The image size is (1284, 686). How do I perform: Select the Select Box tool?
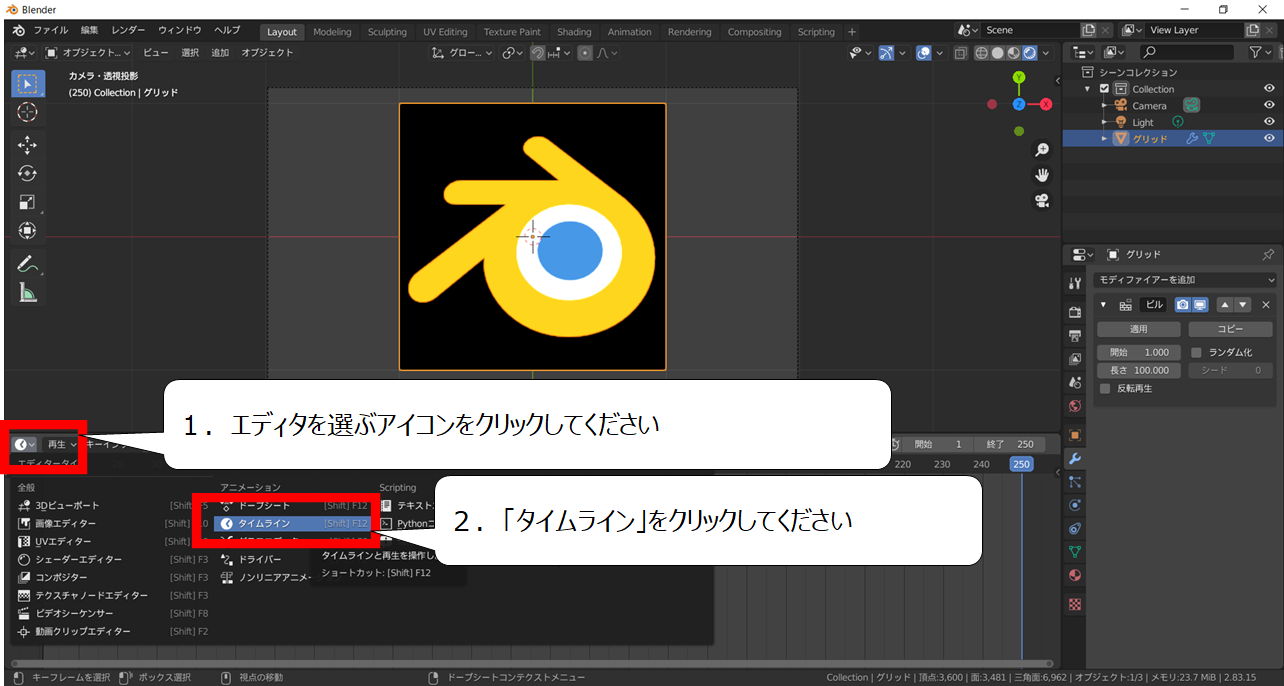27,84
